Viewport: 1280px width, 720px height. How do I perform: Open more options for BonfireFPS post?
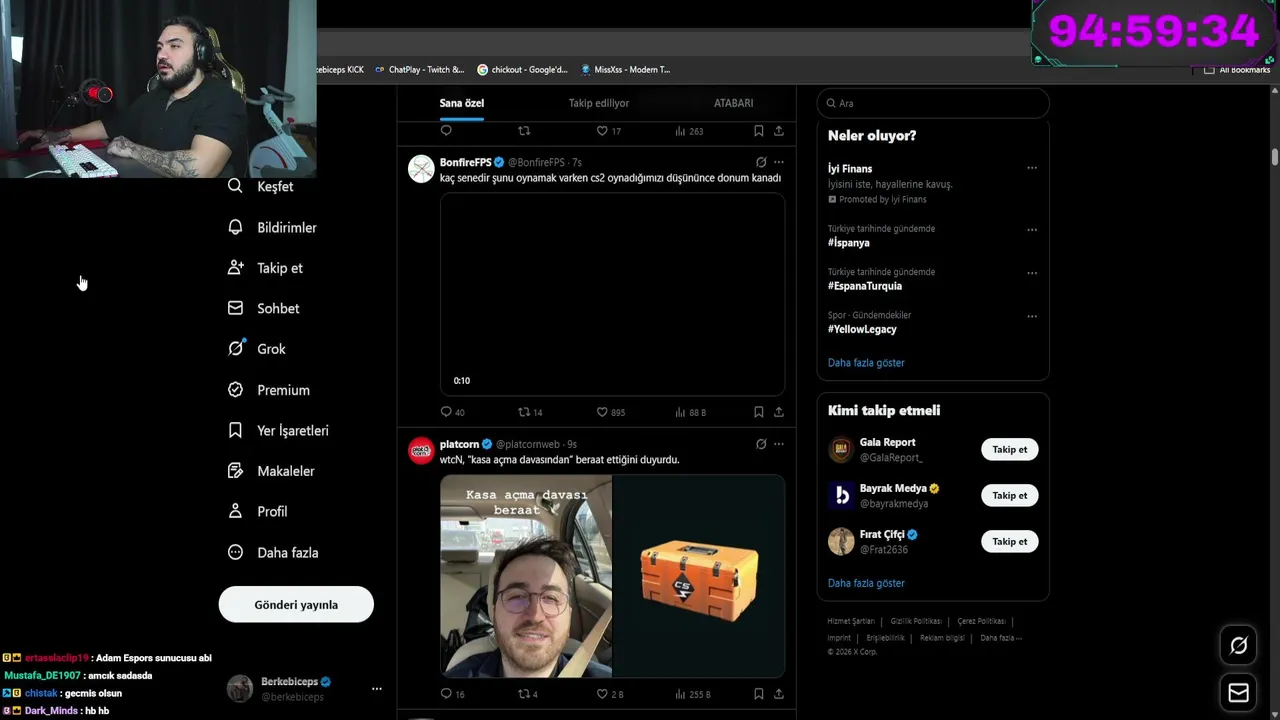pos(779,162)
